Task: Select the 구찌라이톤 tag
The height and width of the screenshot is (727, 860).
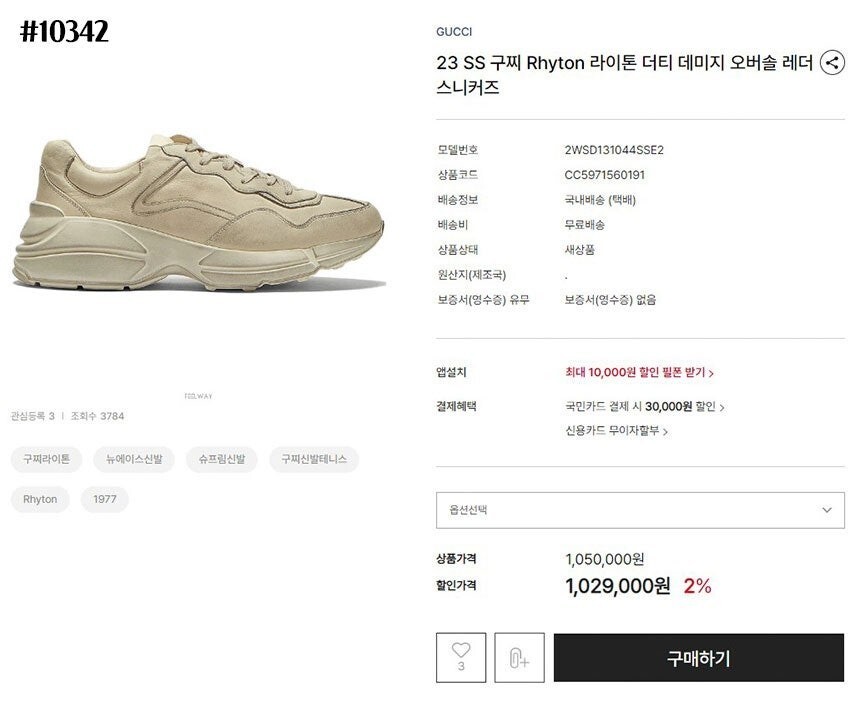Action: pos(46,459)
